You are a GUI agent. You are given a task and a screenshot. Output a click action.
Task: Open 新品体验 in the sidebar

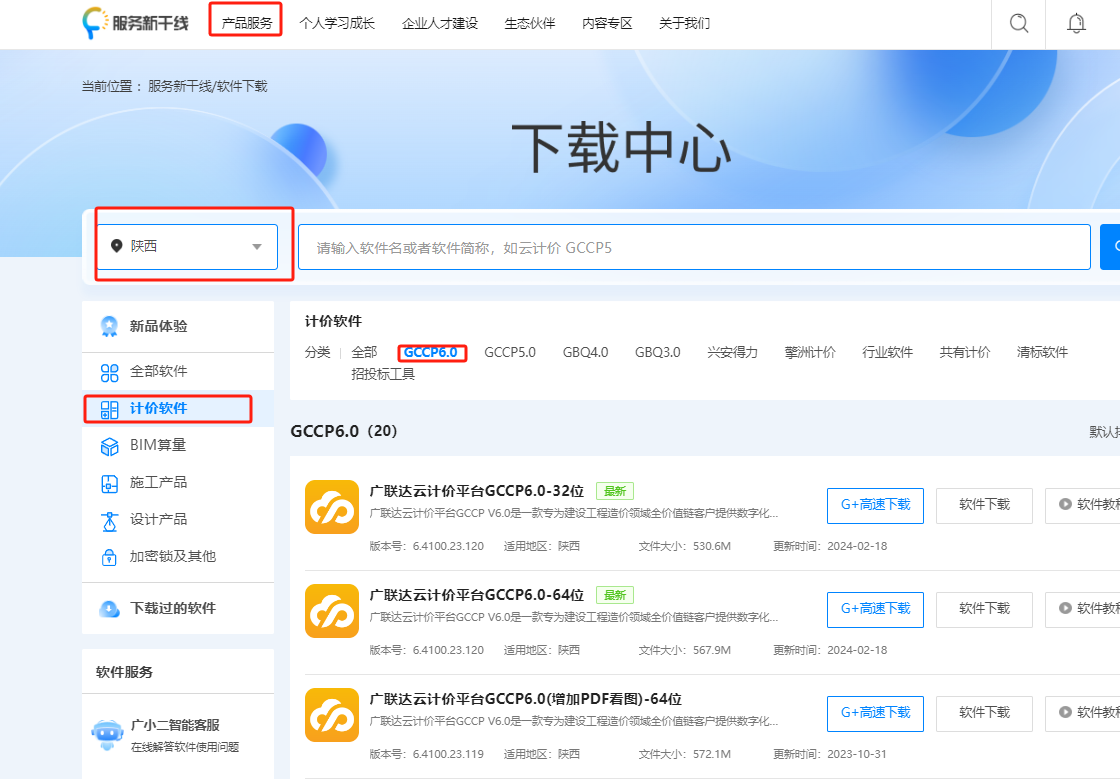pyautogui.click(x=178, y=326)
